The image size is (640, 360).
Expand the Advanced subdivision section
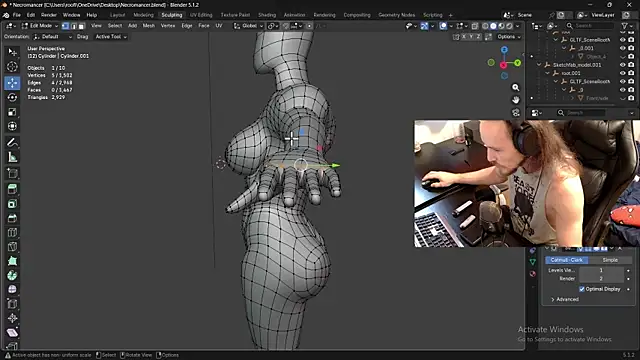[565, 299]
